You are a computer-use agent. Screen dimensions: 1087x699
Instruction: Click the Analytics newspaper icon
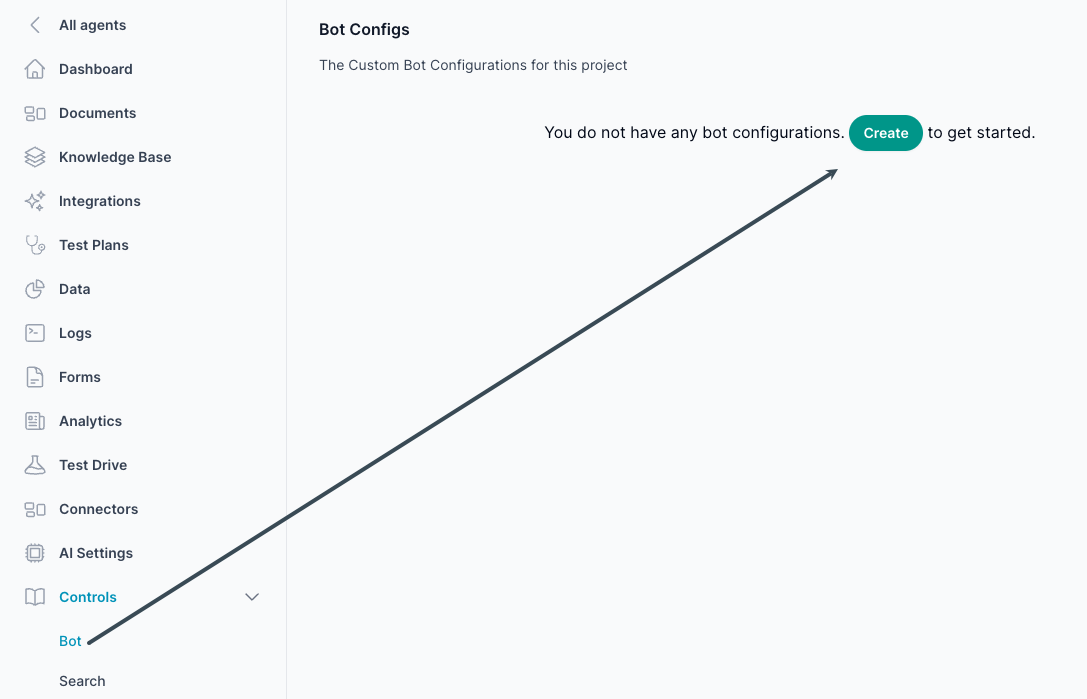[35, 421]
